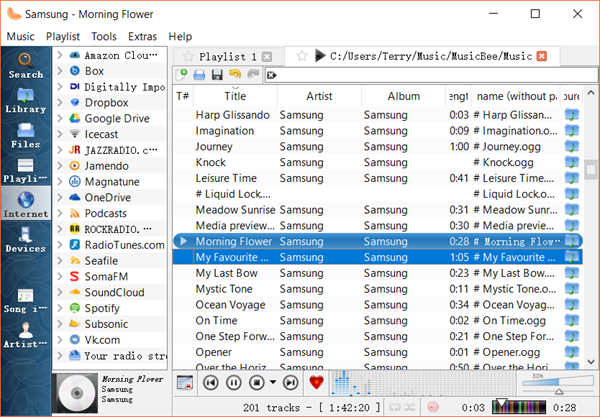Open the Library view icon
This screenshot has width=600, height=417.
pos(25,99)
